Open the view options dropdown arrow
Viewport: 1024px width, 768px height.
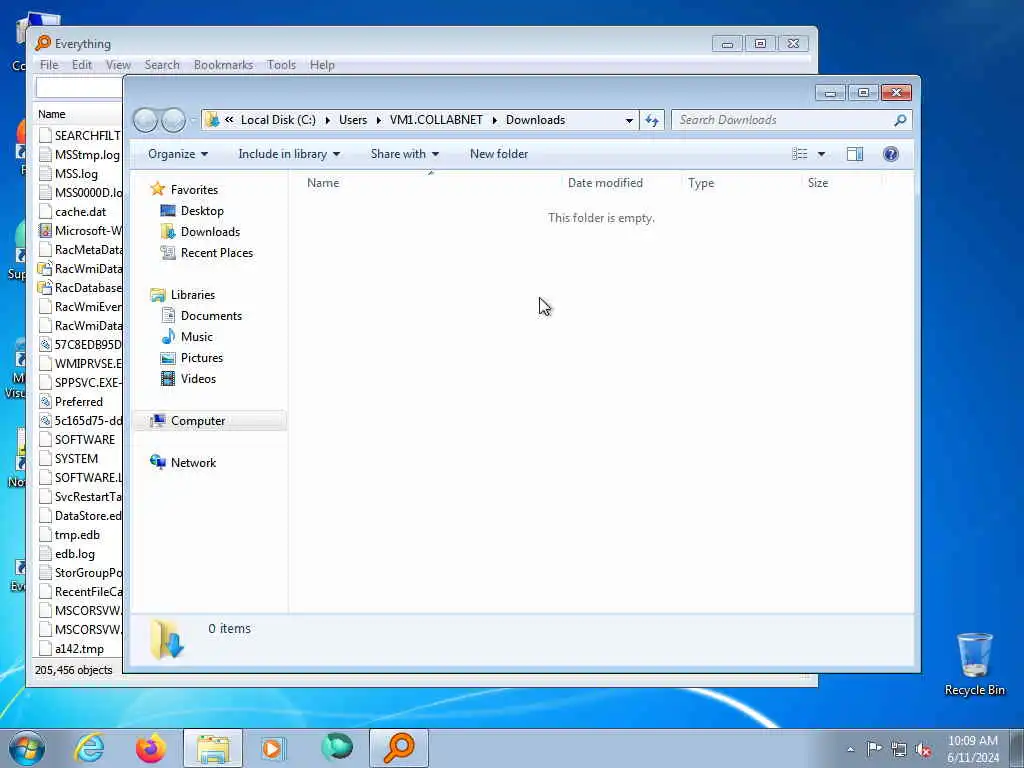(x=821, y=154)
